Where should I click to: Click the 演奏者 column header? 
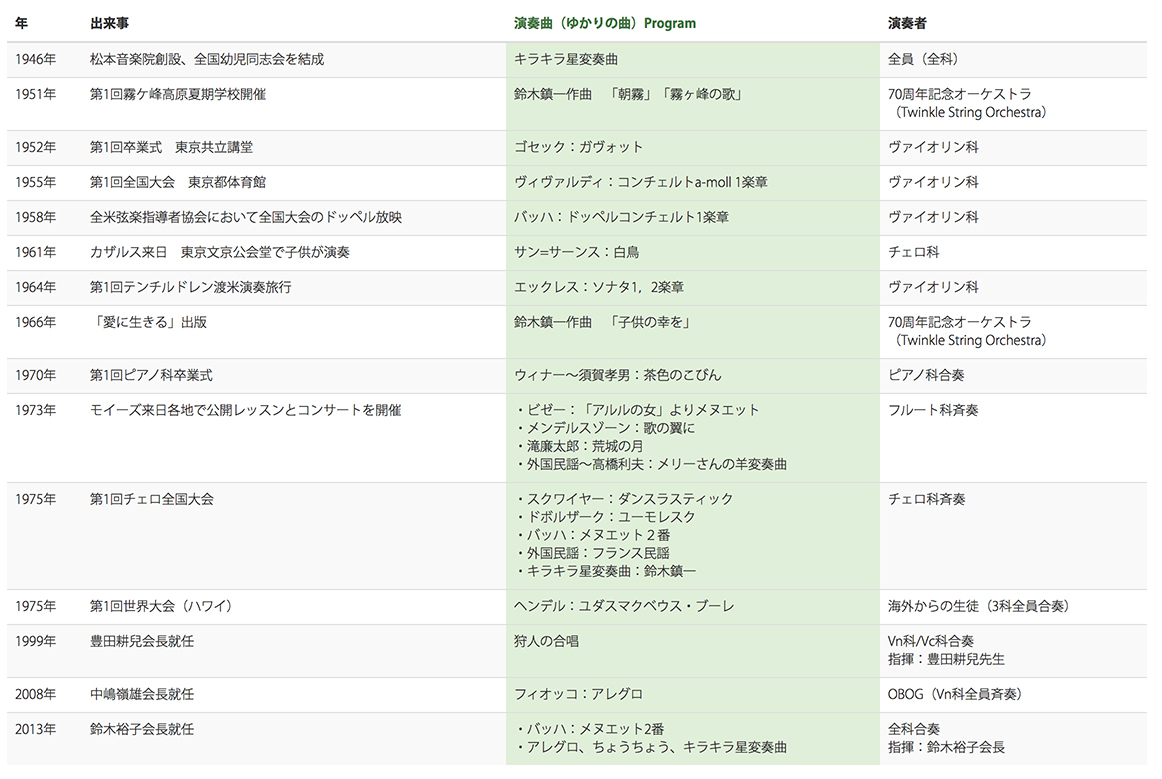click(x=907, y=23)
